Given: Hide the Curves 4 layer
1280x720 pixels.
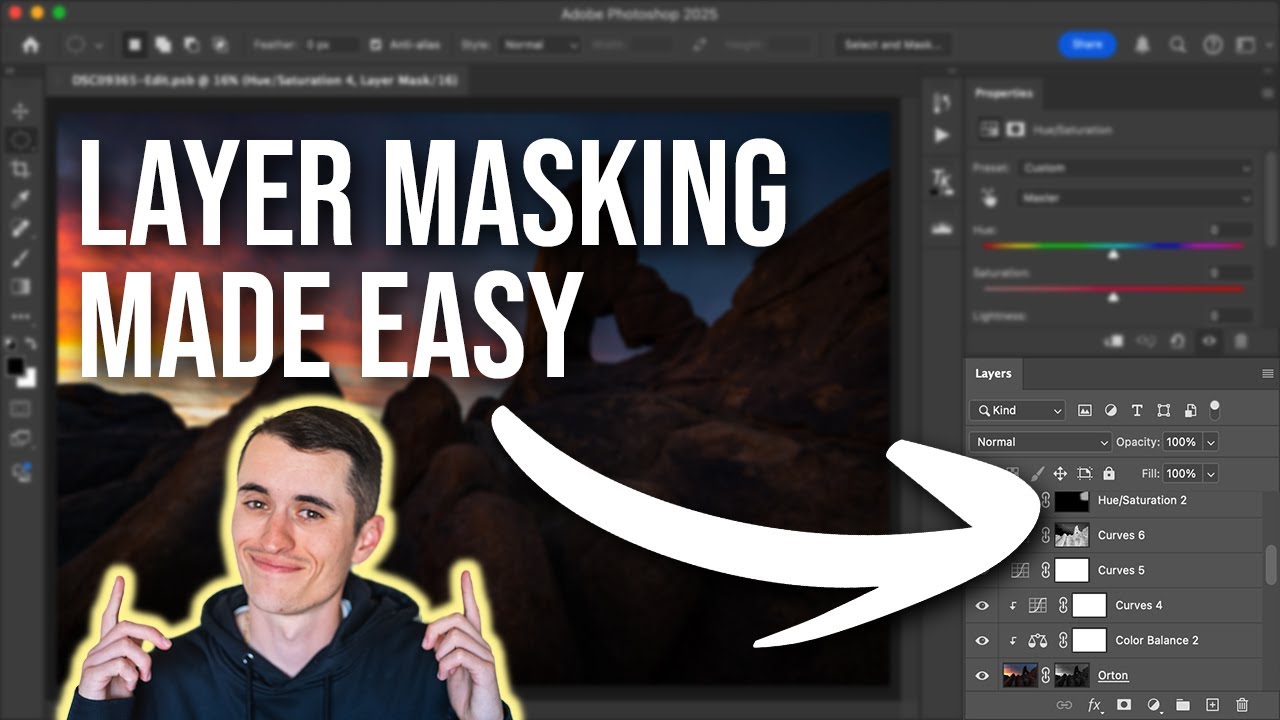Looking at the screenshot, I should click(x=982, y=605).
